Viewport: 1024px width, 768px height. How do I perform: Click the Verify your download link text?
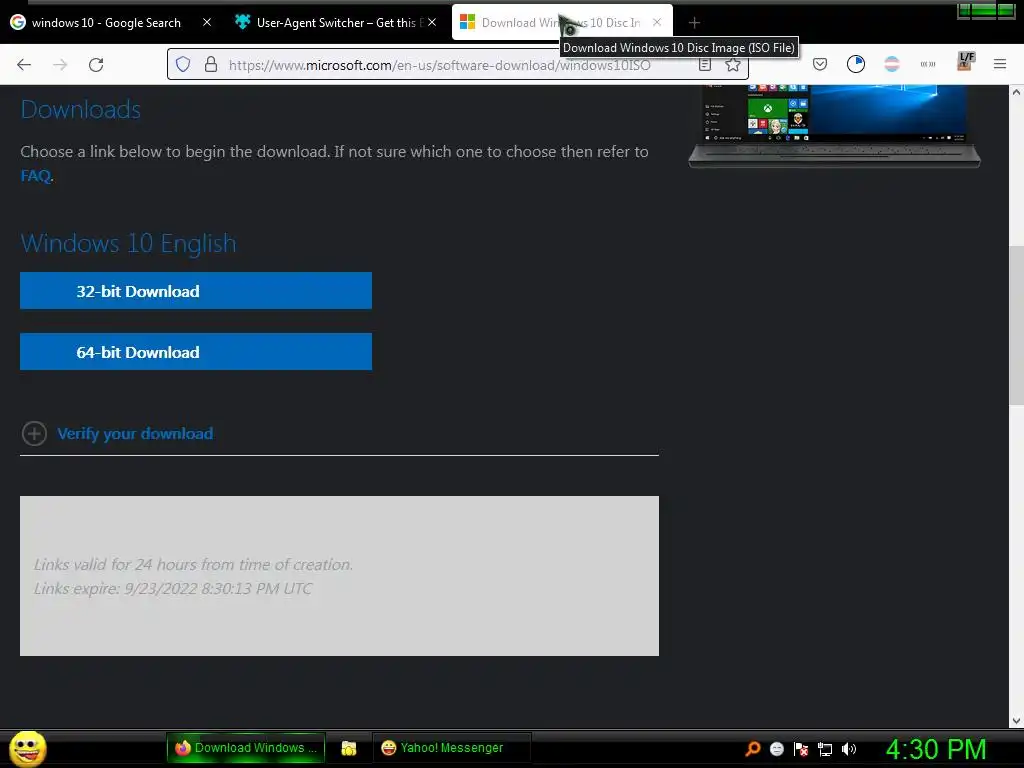click(135, 434)
